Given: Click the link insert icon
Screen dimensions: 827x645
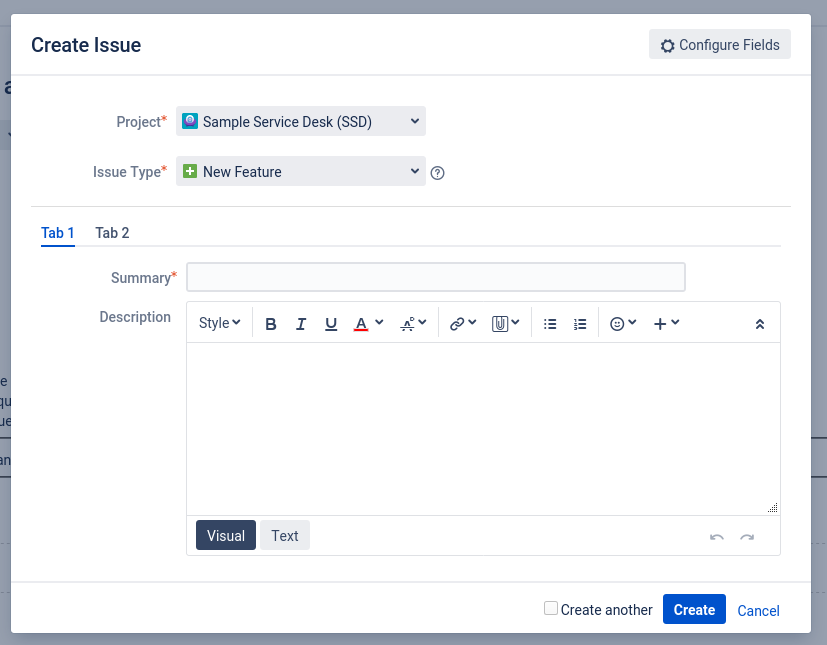Looking at the screenshot, I should pyautogui.click(x=457, y=324).
